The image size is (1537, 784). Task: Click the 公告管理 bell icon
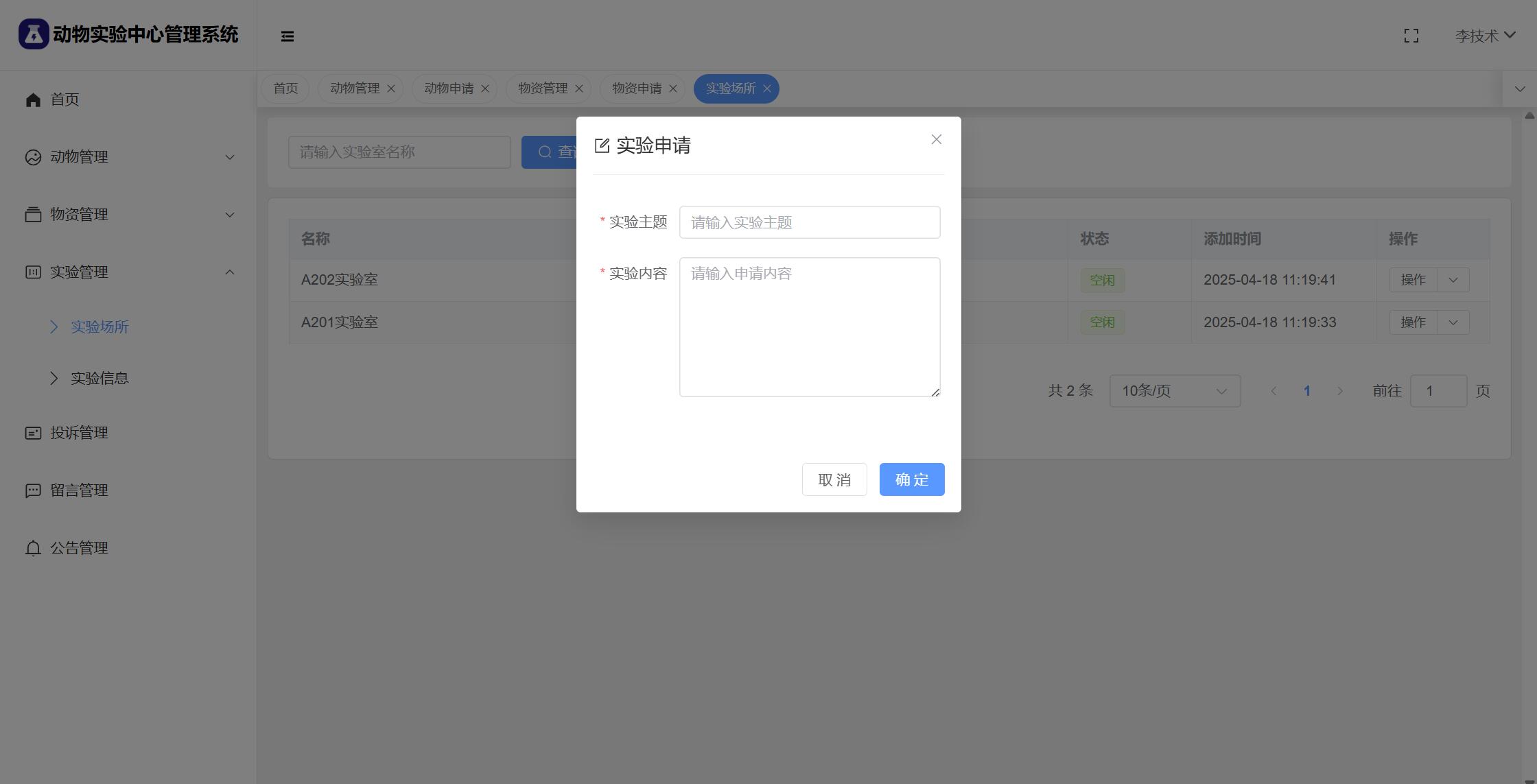coord(33,548)
